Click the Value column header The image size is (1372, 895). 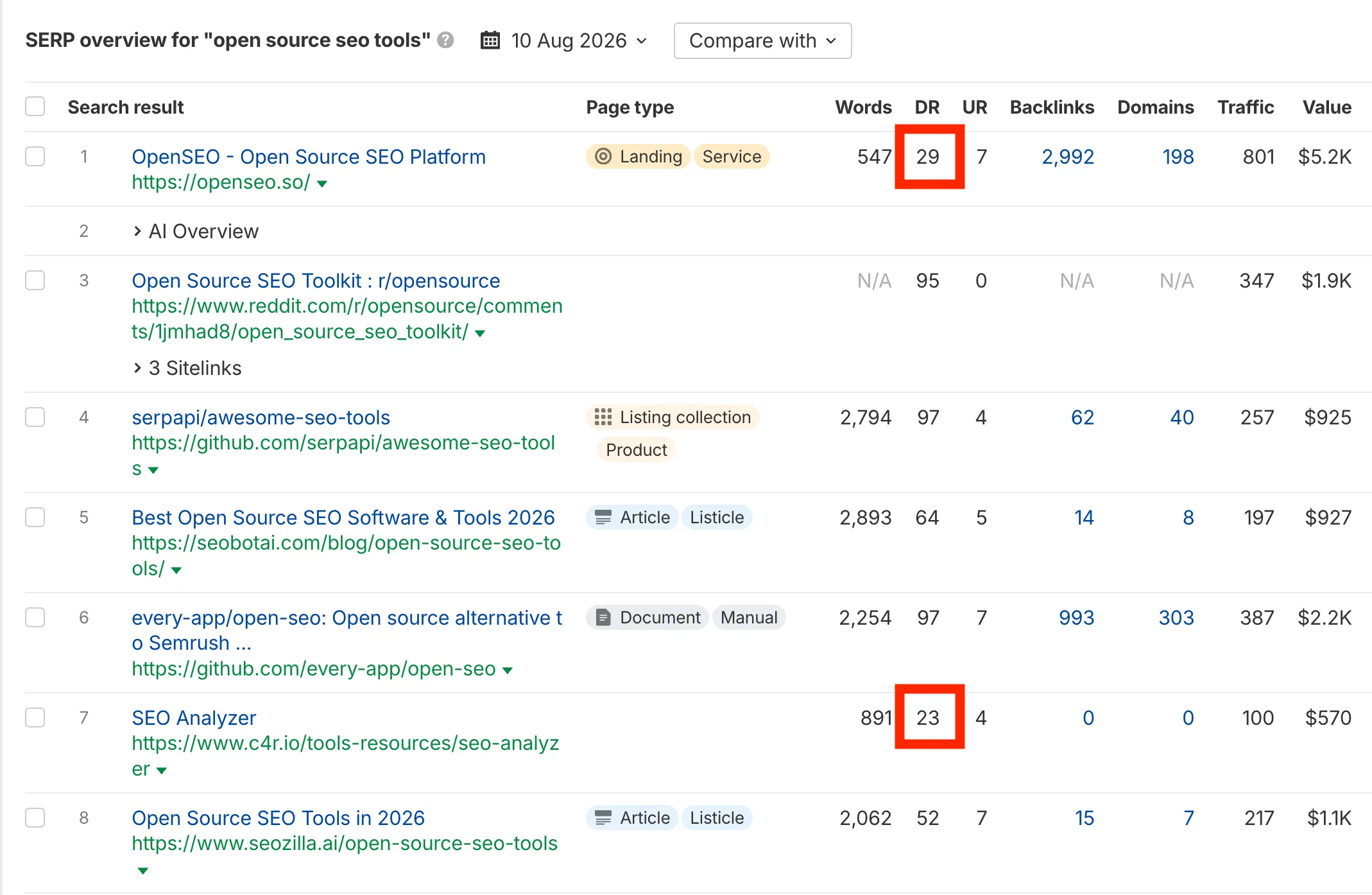coord(1327,107)
